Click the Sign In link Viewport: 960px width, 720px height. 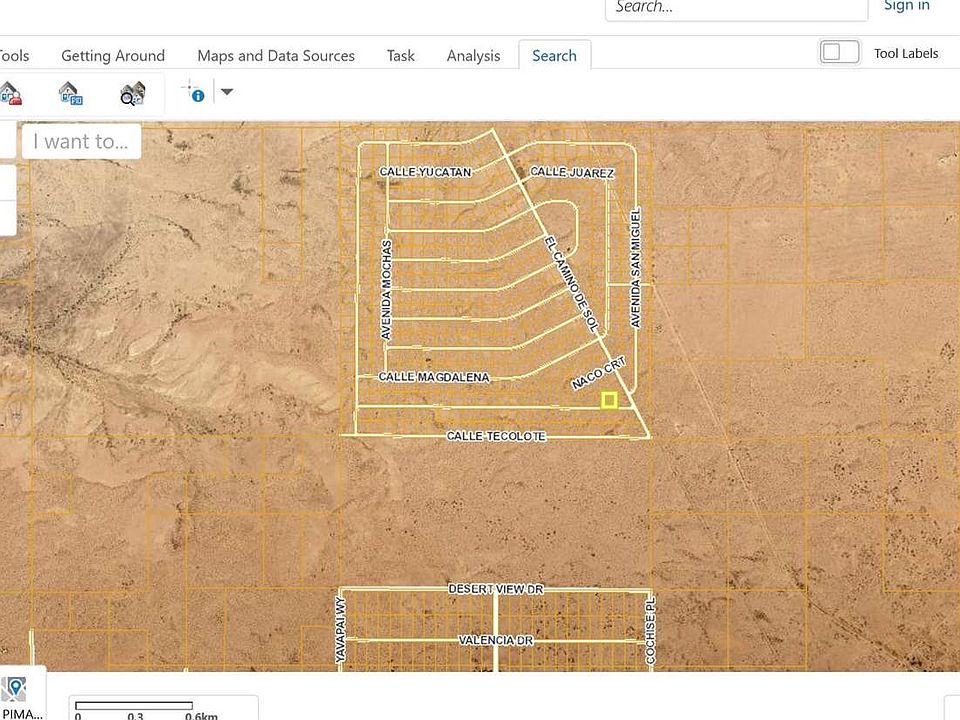906,6
